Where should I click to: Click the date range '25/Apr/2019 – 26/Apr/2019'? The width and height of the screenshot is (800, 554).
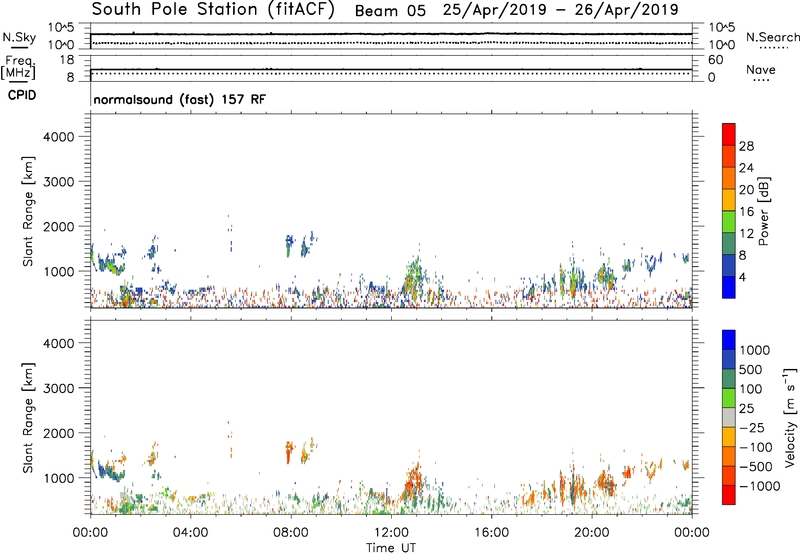(560, 10)
